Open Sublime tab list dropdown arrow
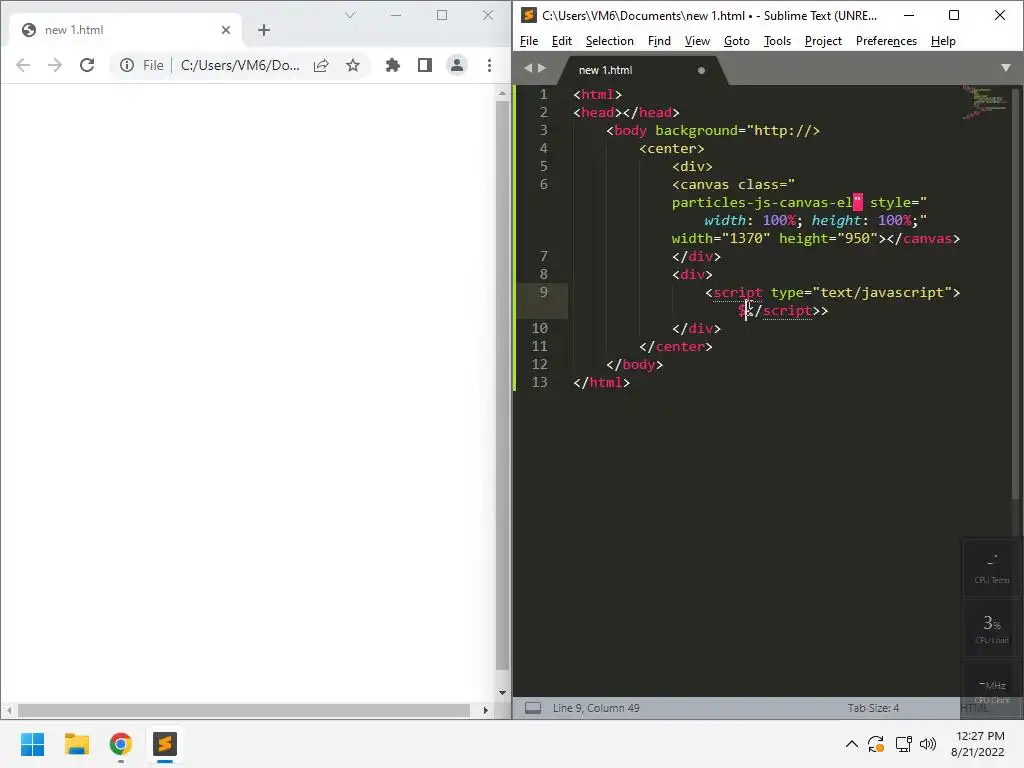The width and height of the screenshot is (1024, 768). (1006, 68)
